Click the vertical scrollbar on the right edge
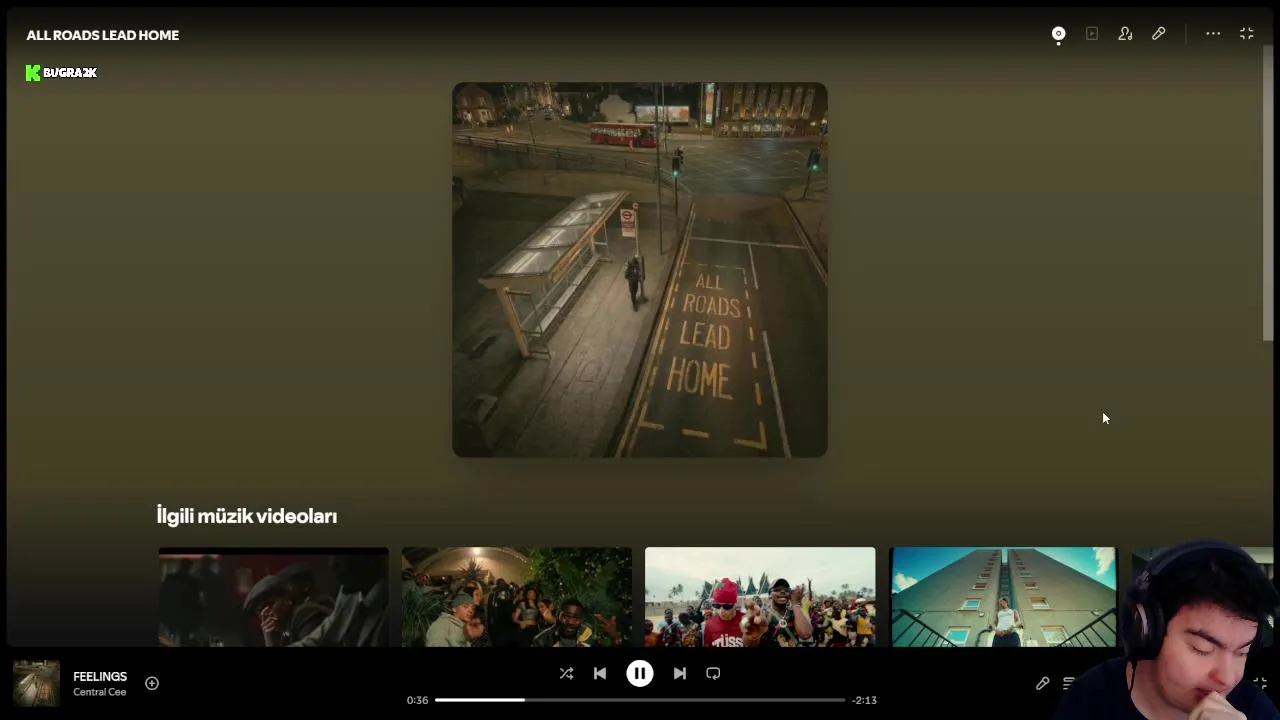The height and width of the screenshot is (720, 1280). [x=1268, y=193]
